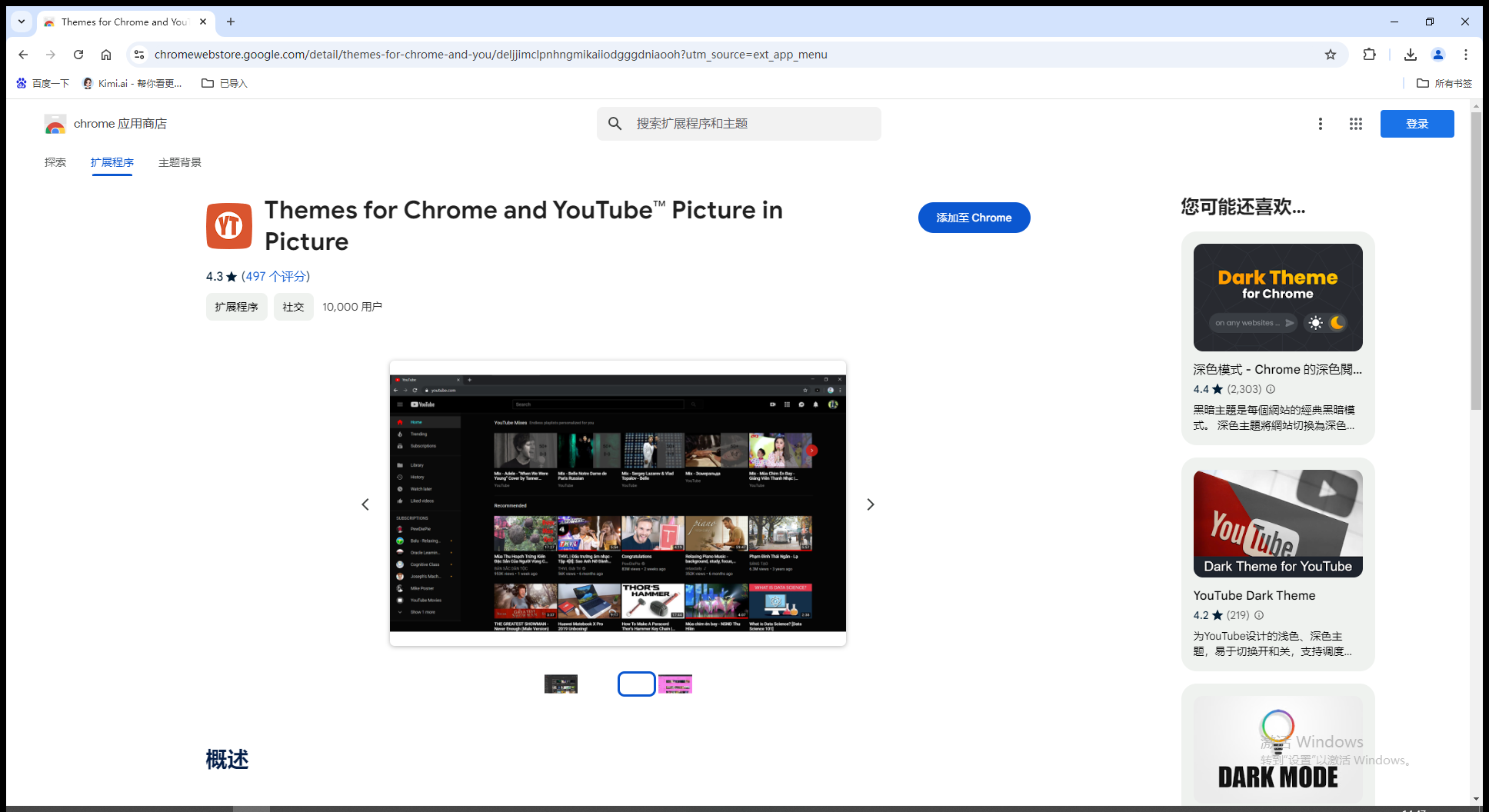Select the highlighted blank thumbnail

tap(637, 684)
